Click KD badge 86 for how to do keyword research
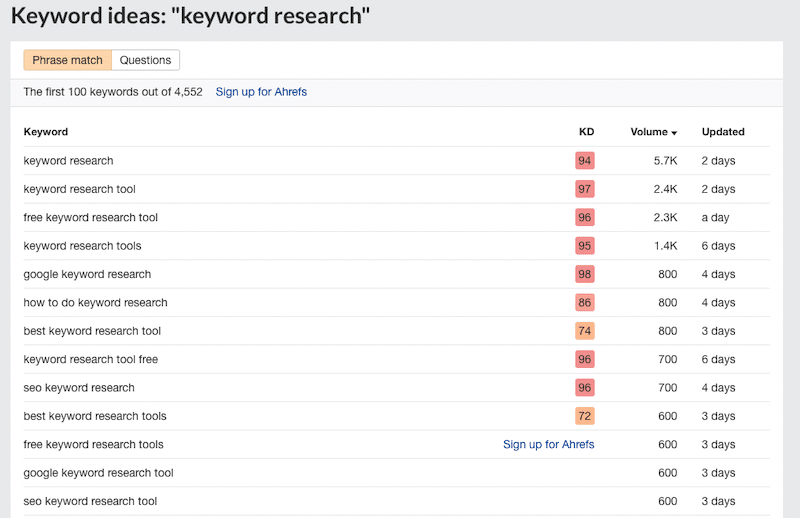The image size is (800, 518). click(x=585, y=303)
